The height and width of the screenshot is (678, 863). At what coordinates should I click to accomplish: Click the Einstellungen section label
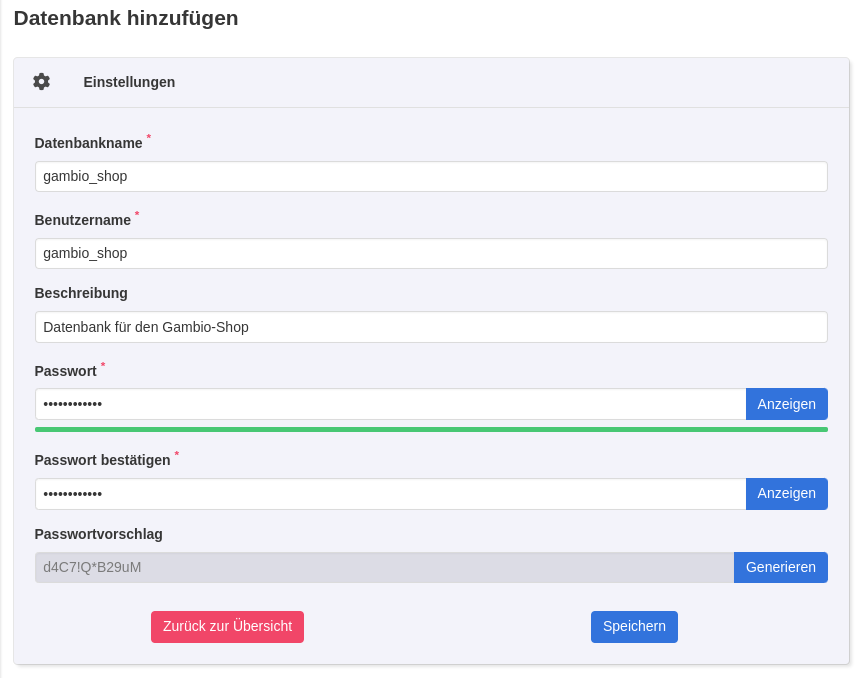(x=129, y=82)
